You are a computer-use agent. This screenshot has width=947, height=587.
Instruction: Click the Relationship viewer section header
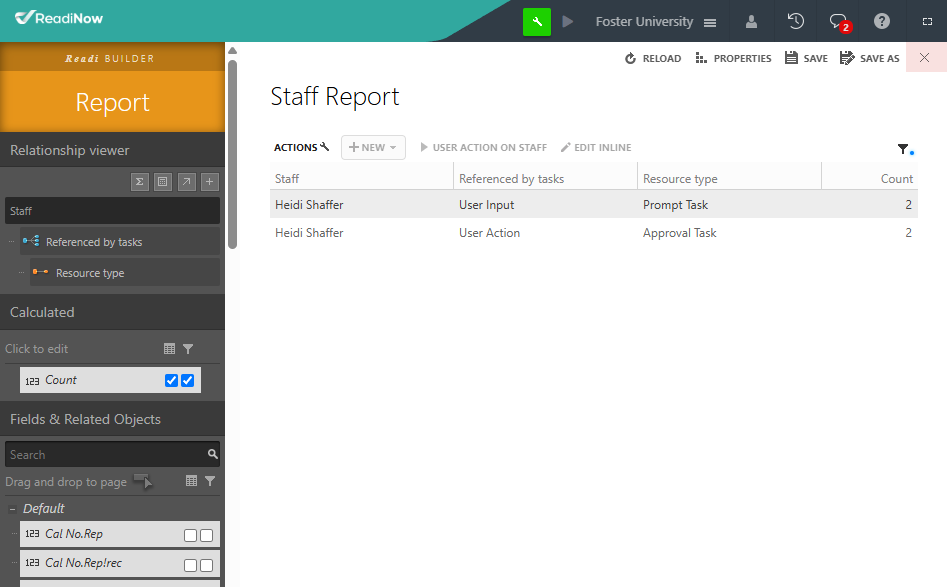[x=112, y=150]
